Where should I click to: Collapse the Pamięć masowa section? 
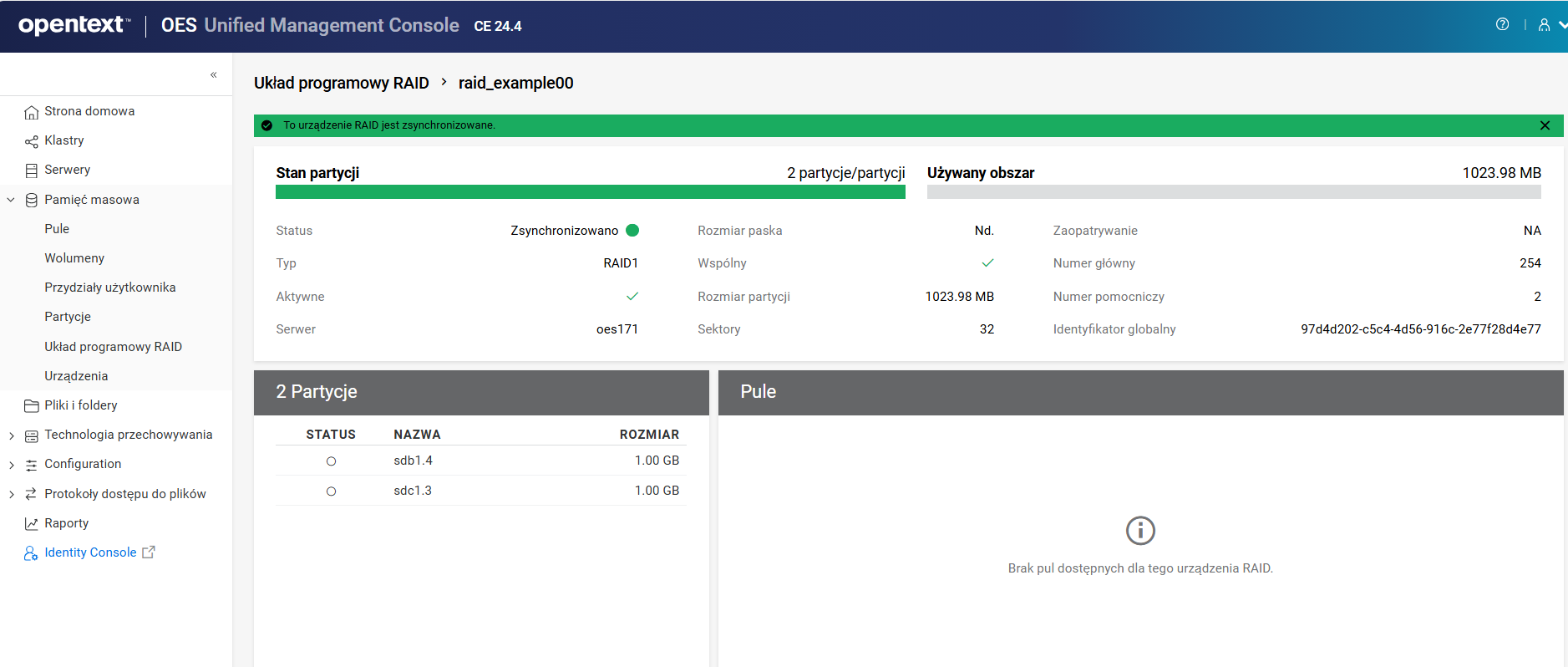tap(11, 201)
